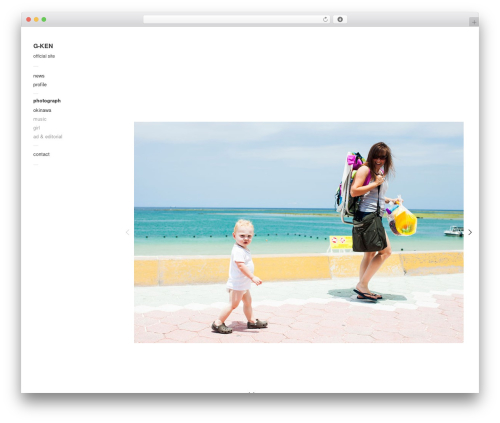Image resolution: width=500 pixels, height=423 pixels.
Task: Select the photograph menu item
Action: pos(47,101)
